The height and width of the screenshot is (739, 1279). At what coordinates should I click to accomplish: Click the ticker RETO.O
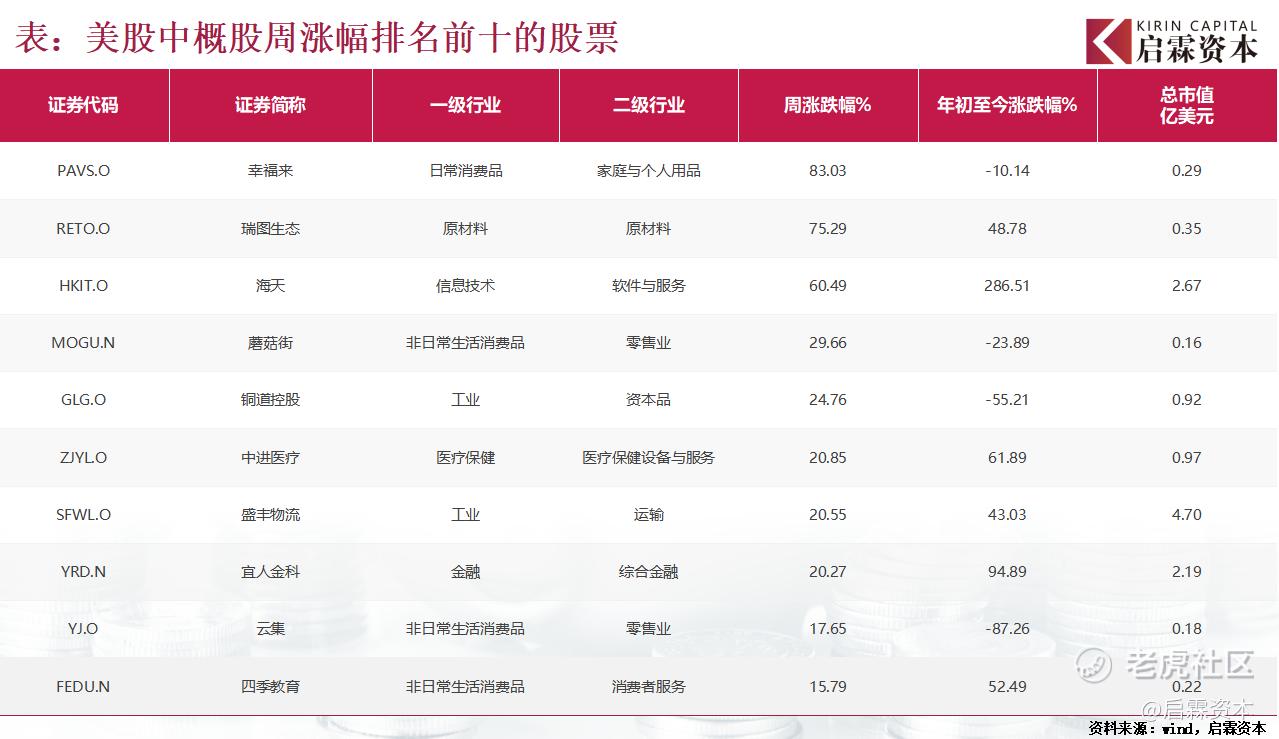coord(83,229)
